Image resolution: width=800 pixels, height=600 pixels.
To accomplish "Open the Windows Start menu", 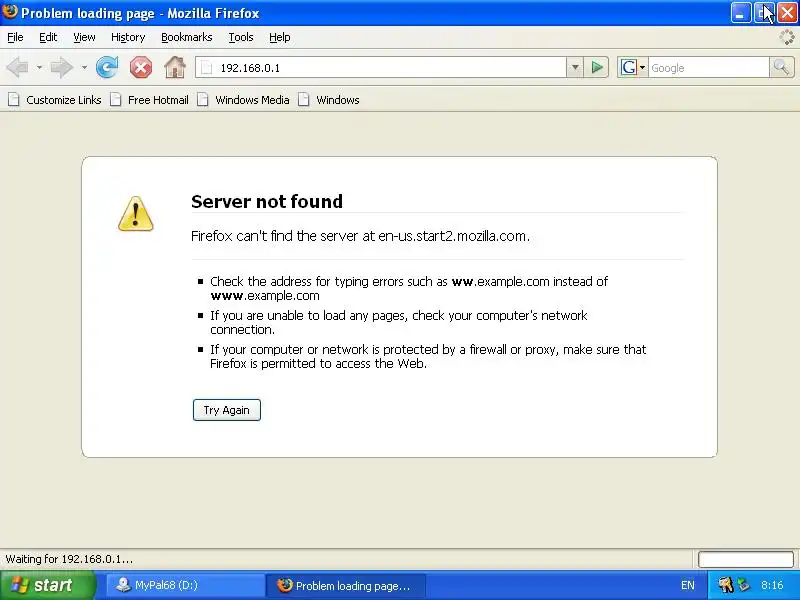I will [x=47, y=585].
